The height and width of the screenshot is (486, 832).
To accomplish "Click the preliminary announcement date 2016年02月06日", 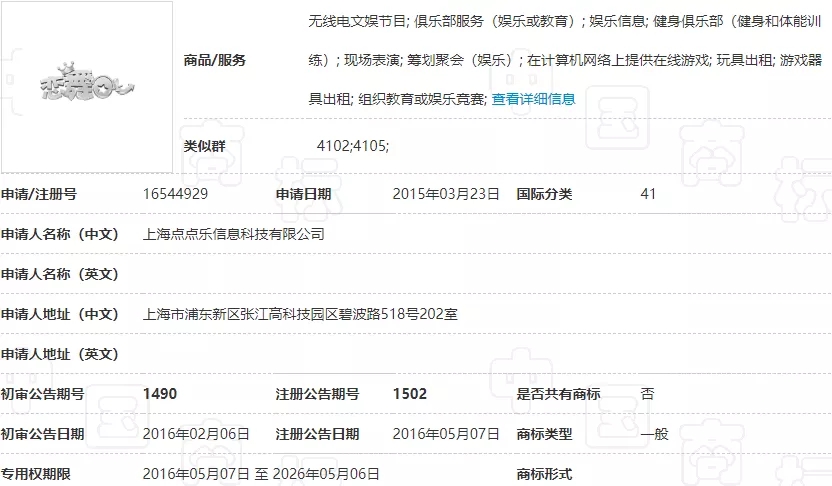I will pyautogui.click(x=196, y=434).
